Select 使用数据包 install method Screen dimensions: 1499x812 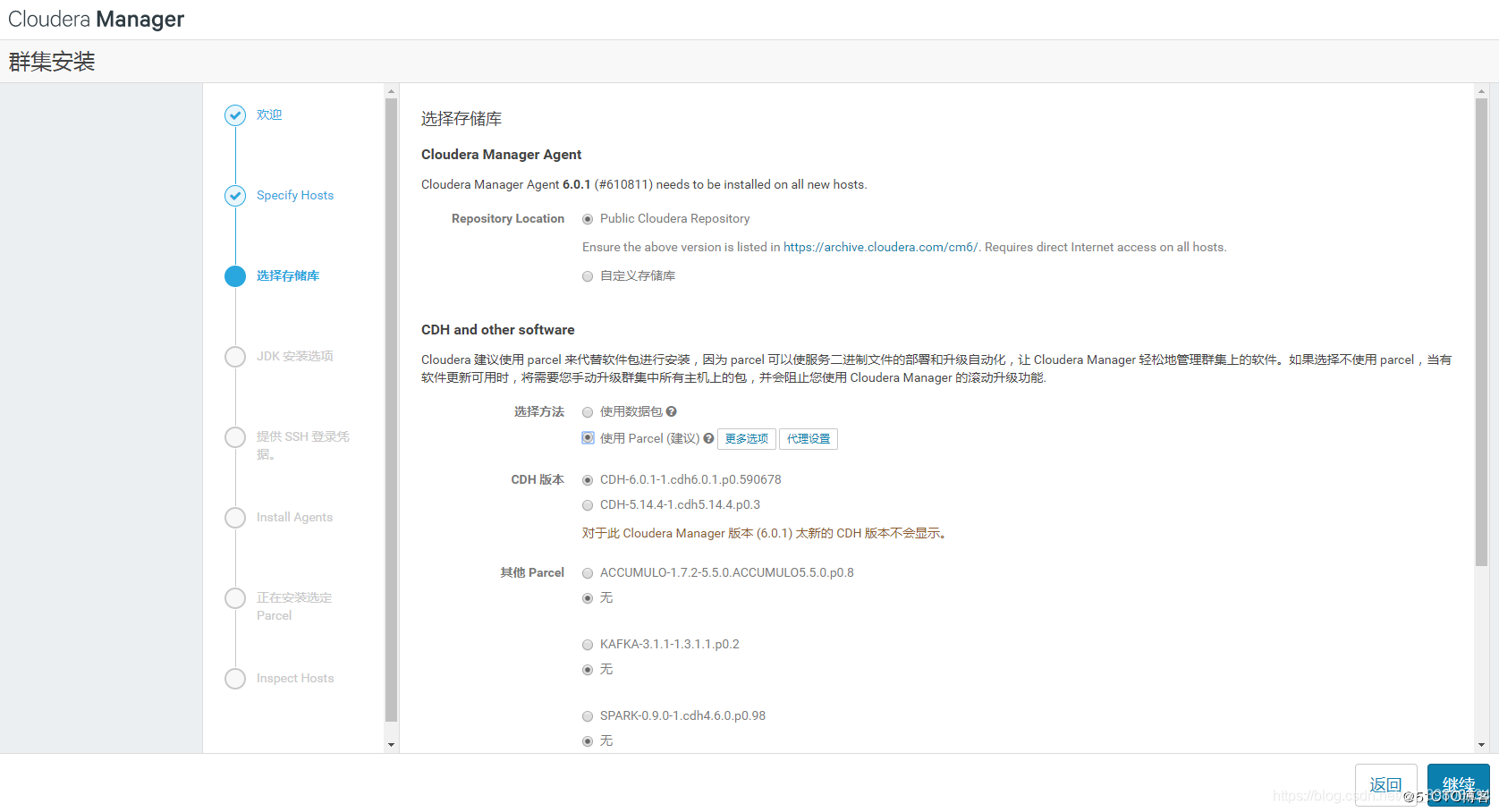coord(588,412)
